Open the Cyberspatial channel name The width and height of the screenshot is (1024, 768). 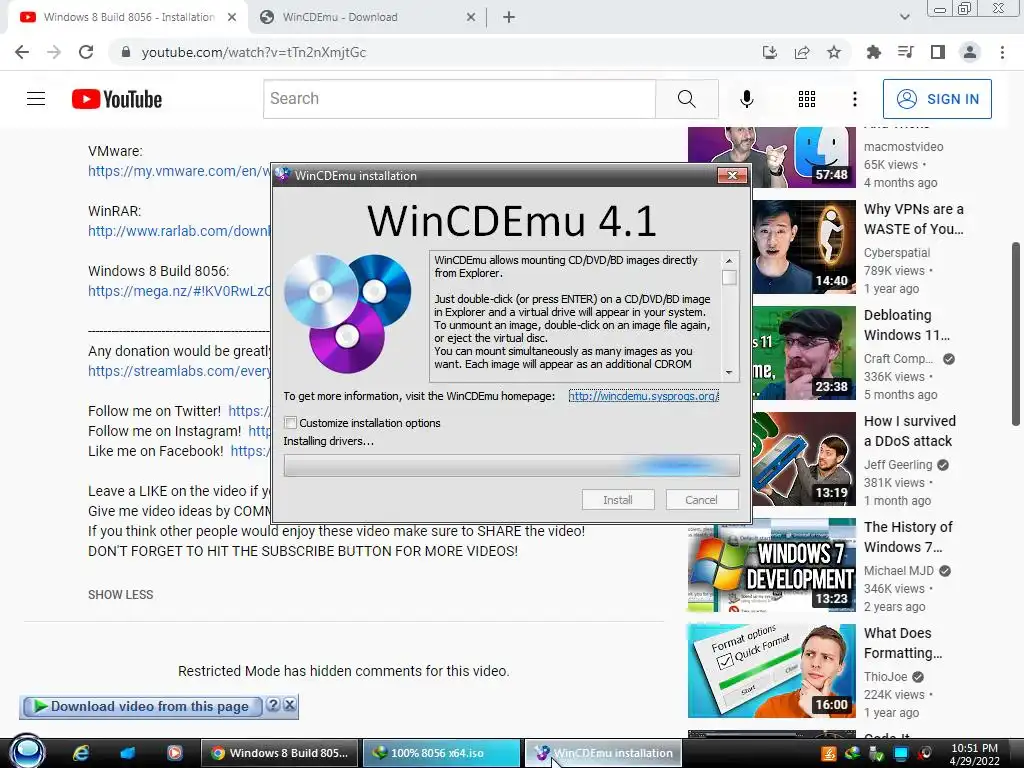897,253
